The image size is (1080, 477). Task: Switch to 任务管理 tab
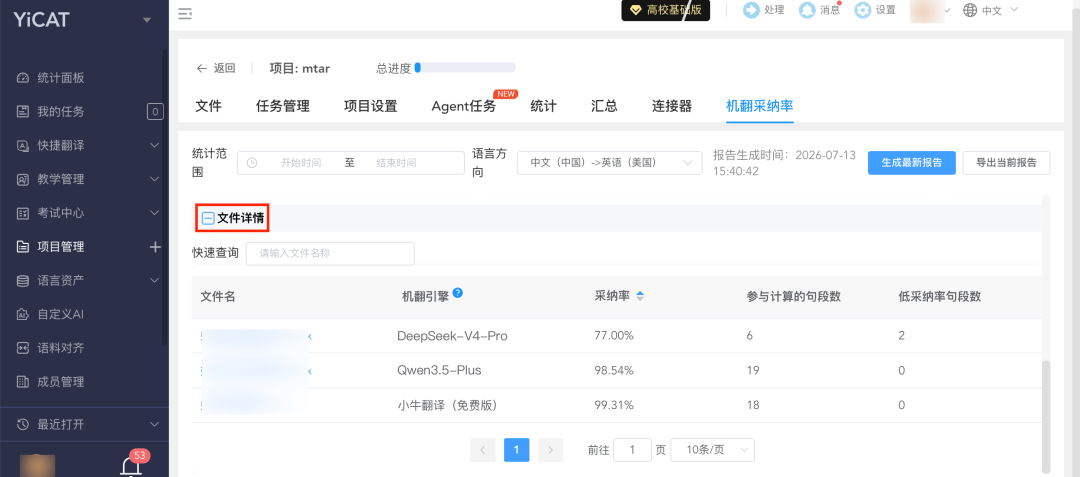(x=282, y=106)
